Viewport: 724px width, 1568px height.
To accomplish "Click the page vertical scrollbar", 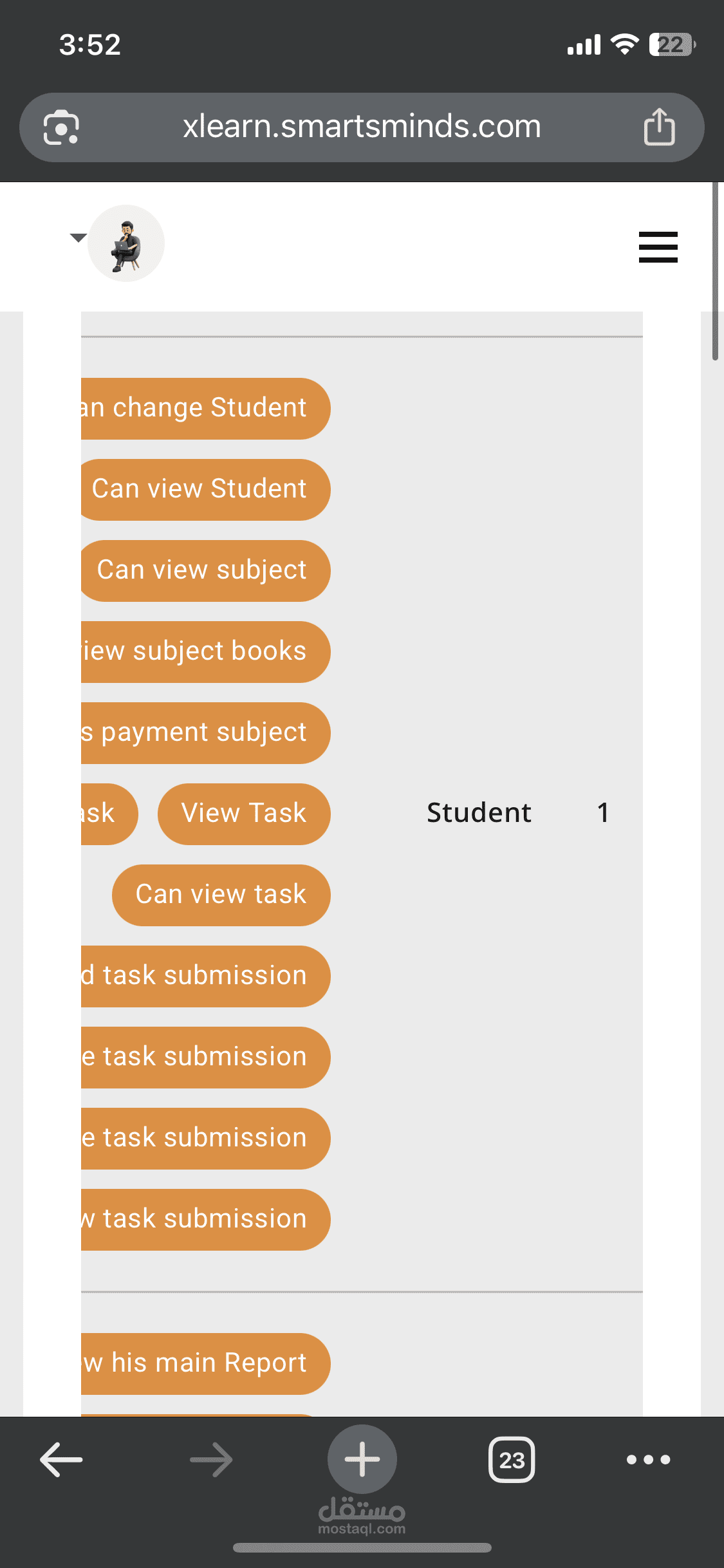I will 715,270.
